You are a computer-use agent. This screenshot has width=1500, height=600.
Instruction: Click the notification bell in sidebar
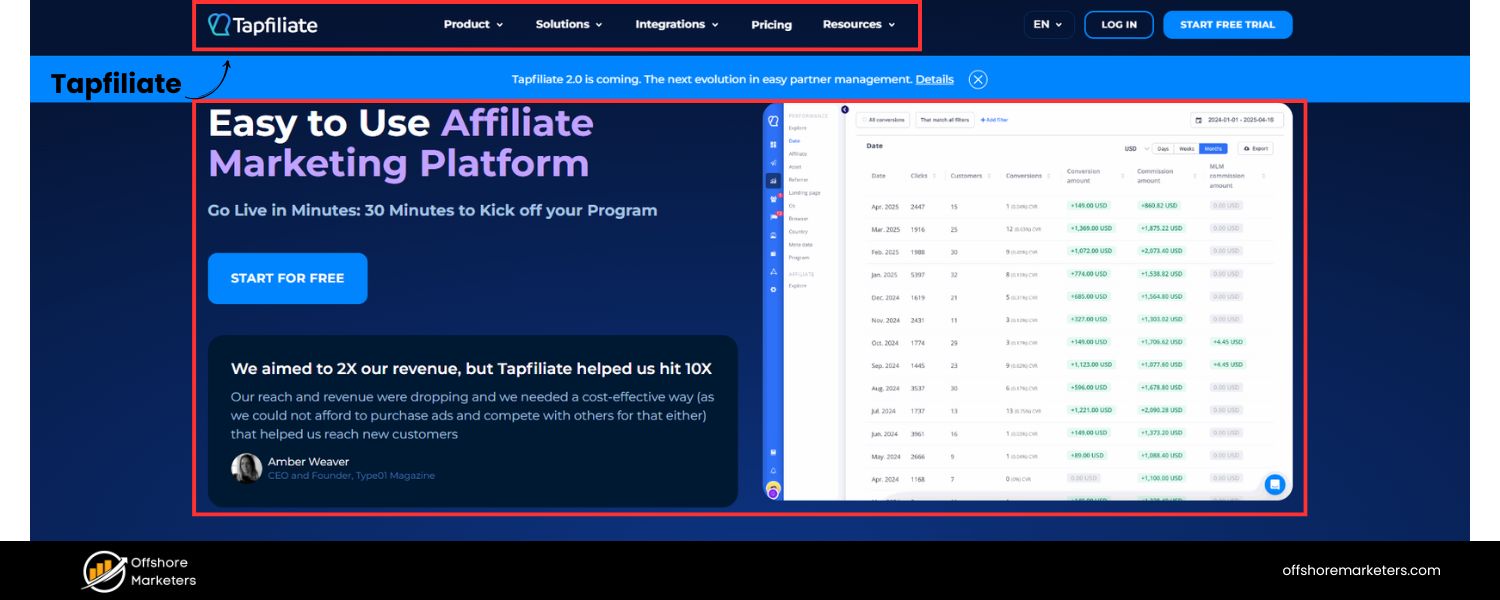pos(773,470)
